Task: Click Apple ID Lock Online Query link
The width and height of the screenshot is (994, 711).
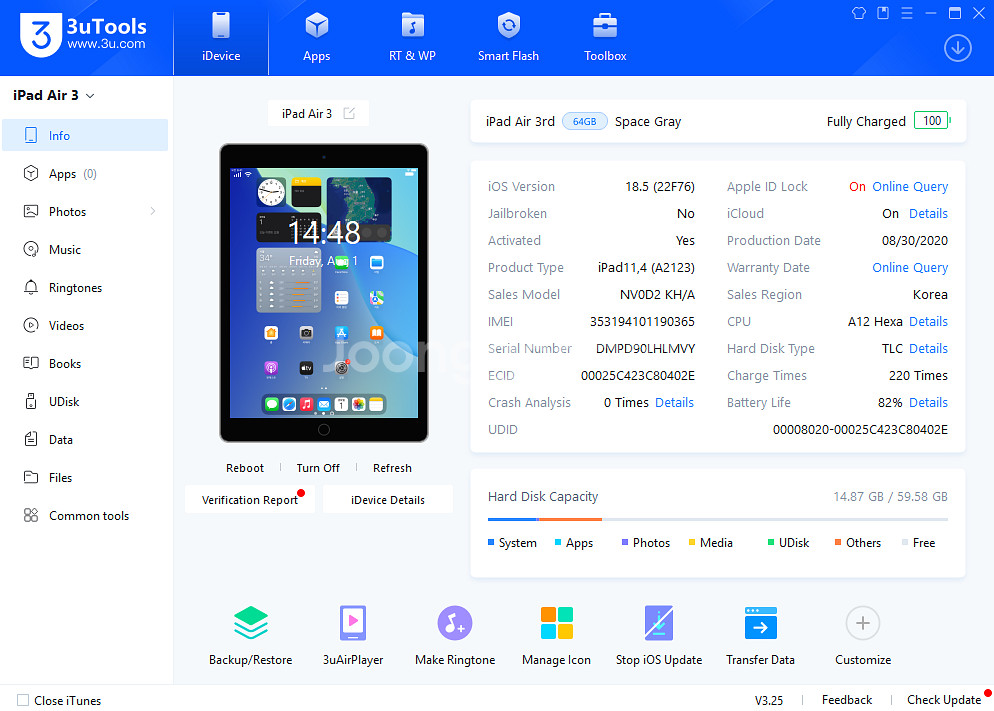Action: (x=910, y=186)
